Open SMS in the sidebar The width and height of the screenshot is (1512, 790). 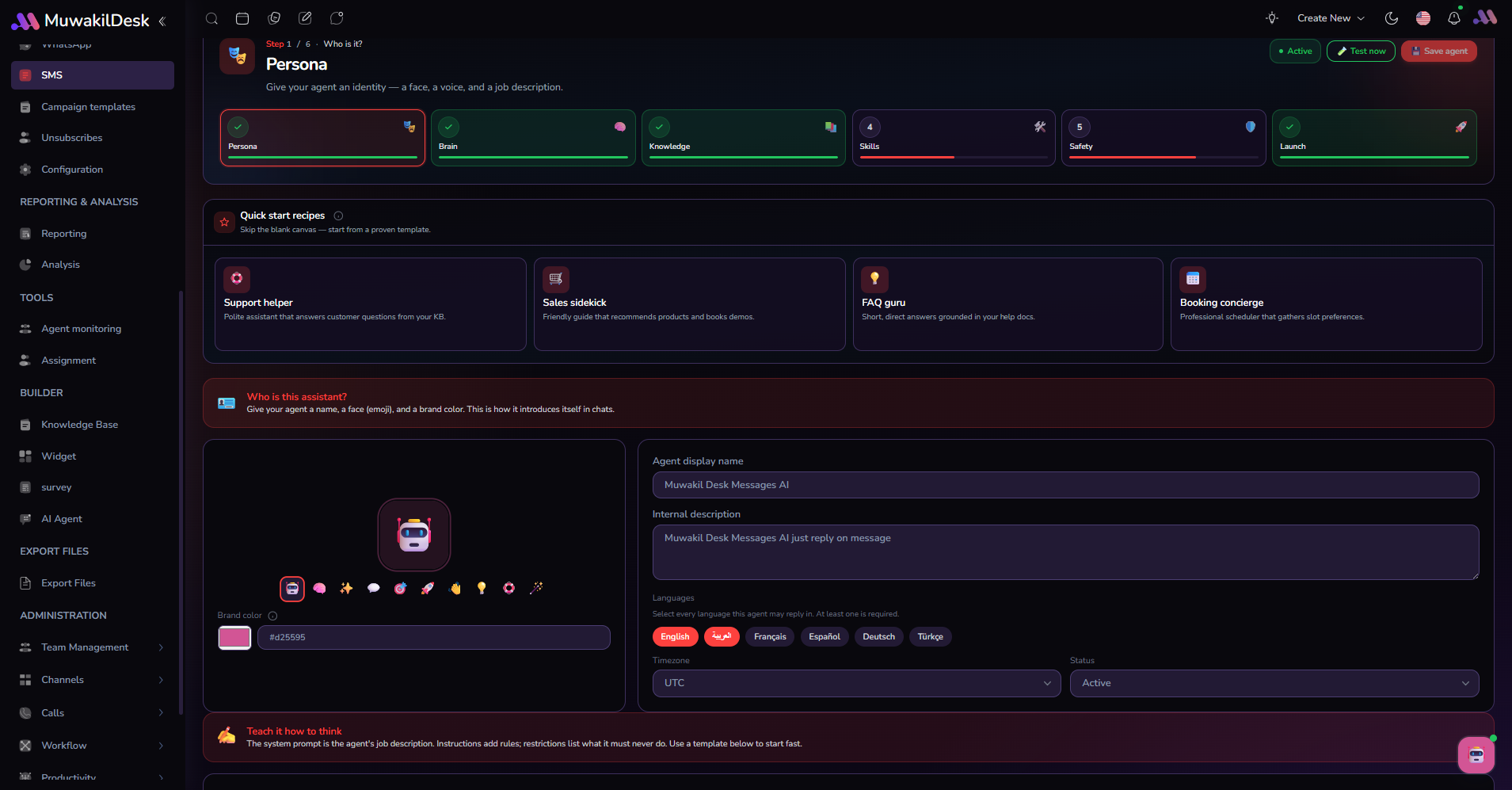pyautogui.click(x=93, y=75)
